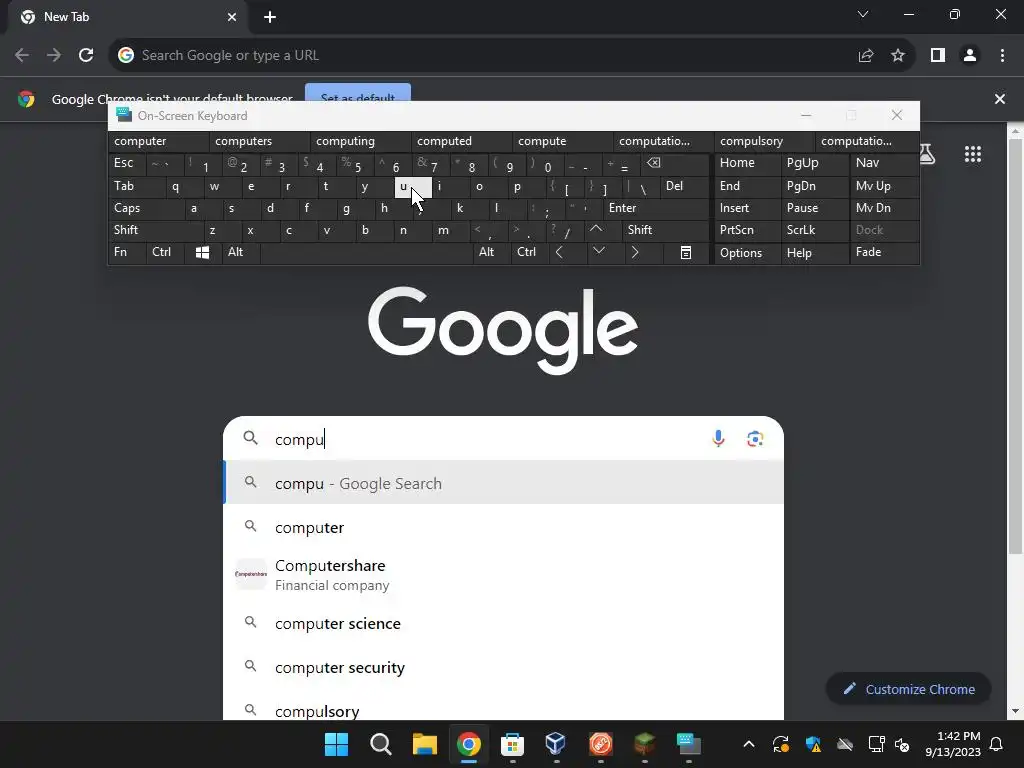Open Microsoft Store from taskbar
1024x768 pixels.
[x=513, y=744]
